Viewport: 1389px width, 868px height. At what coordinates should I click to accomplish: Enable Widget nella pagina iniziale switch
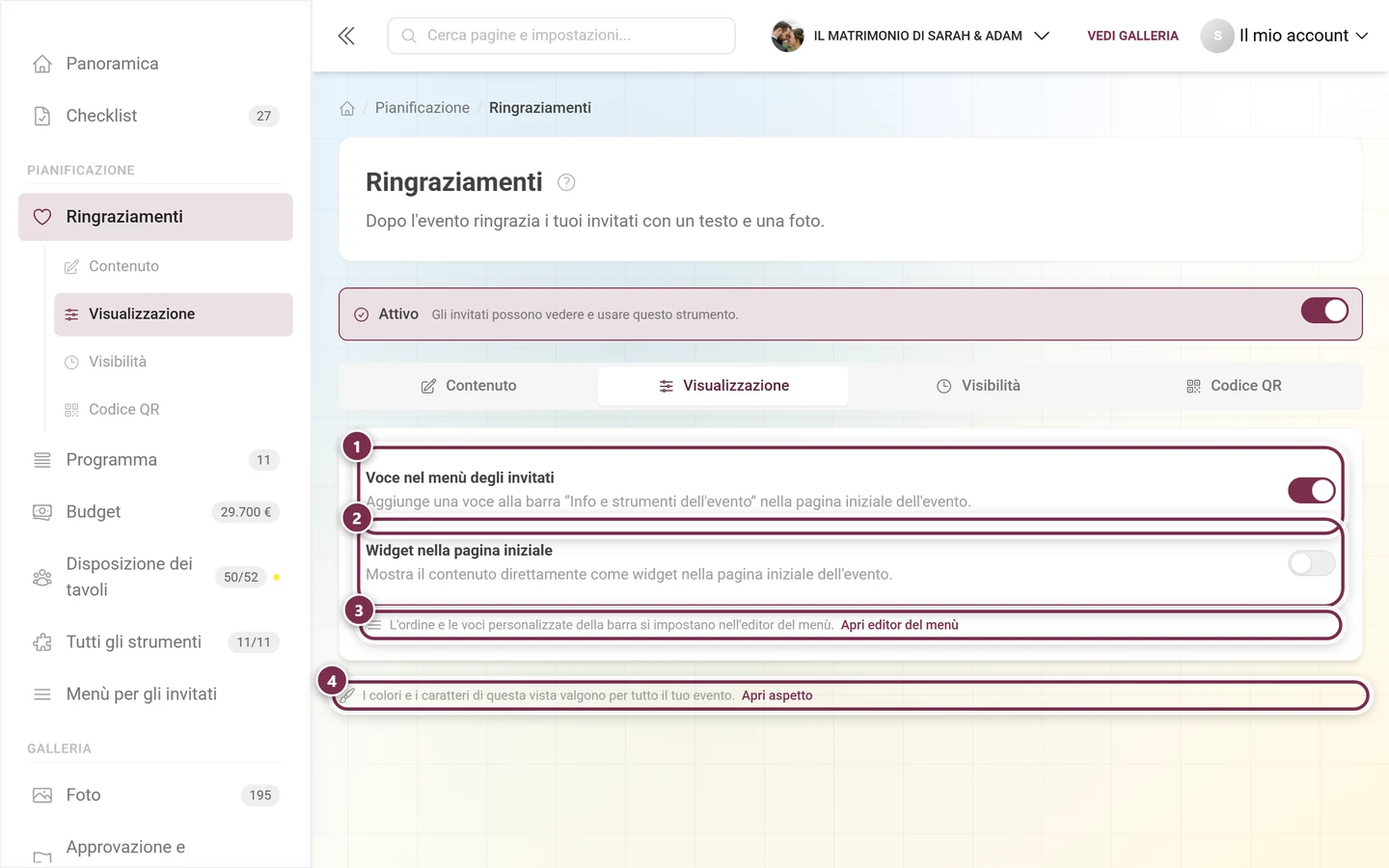click(x=1312, y=563)
